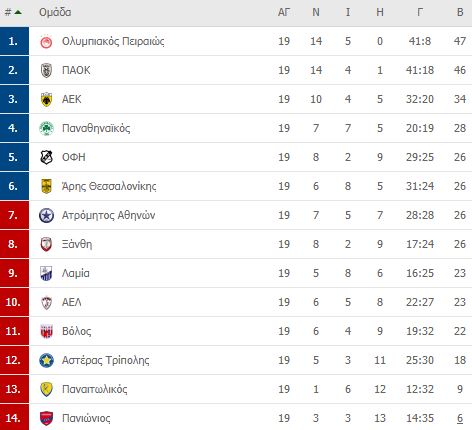Click the Παναιτωλικός yellow shield icon
472x430 pixels.
coord(46,389)
